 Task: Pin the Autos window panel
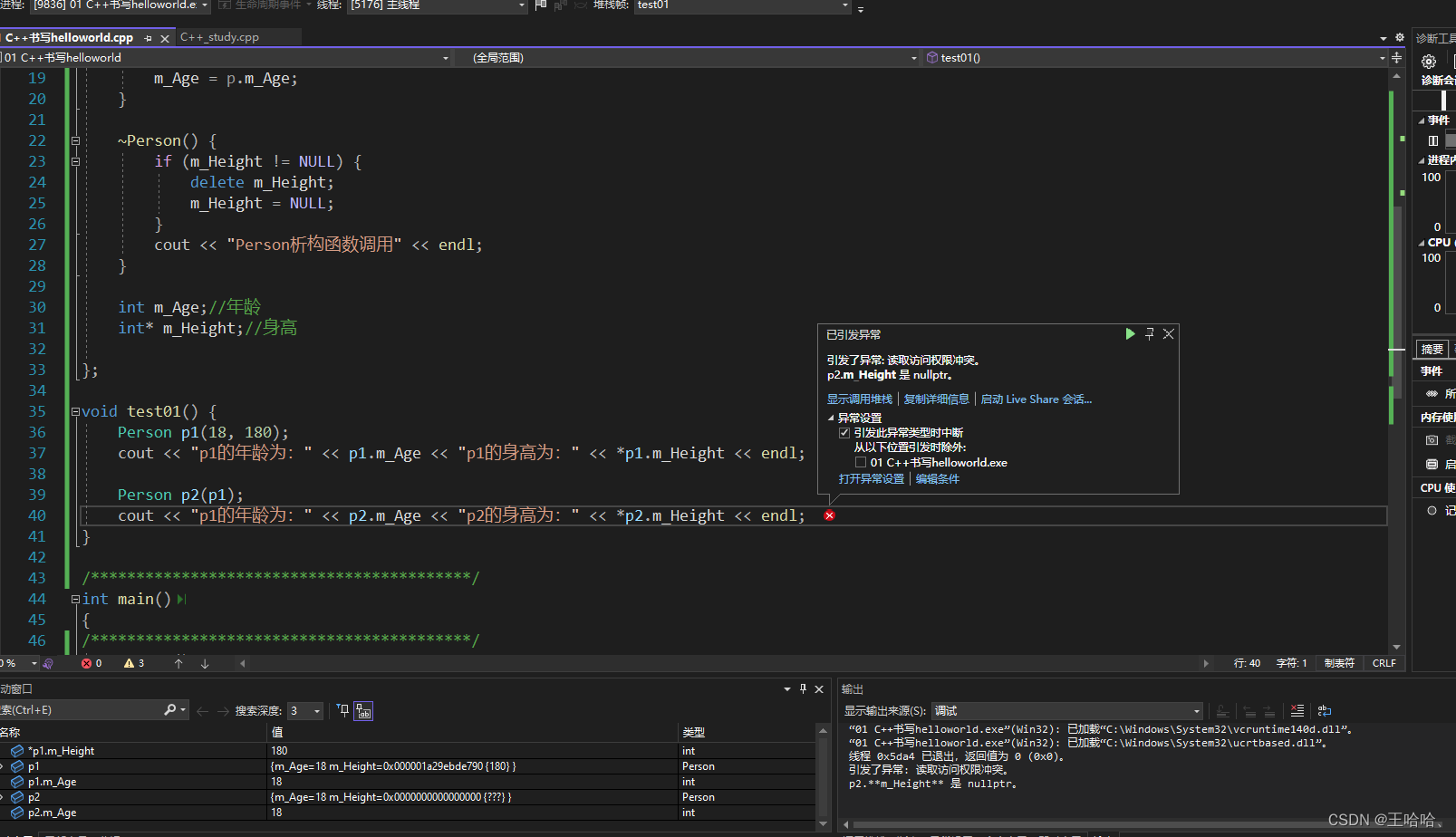[x=803, y=689]
